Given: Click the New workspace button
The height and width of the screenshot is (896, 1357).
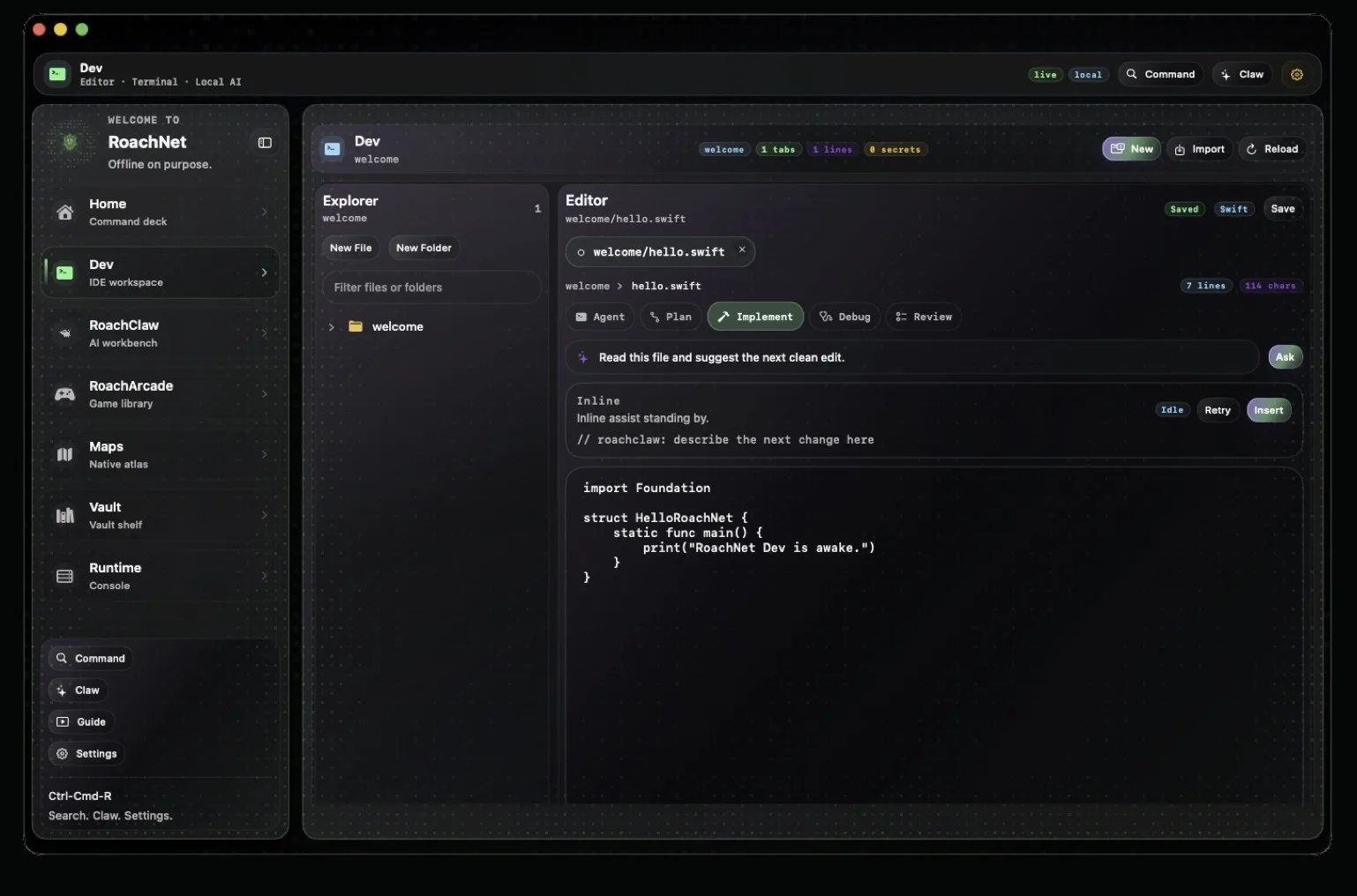Looking at the screenshot, I should click(1131, 149).
